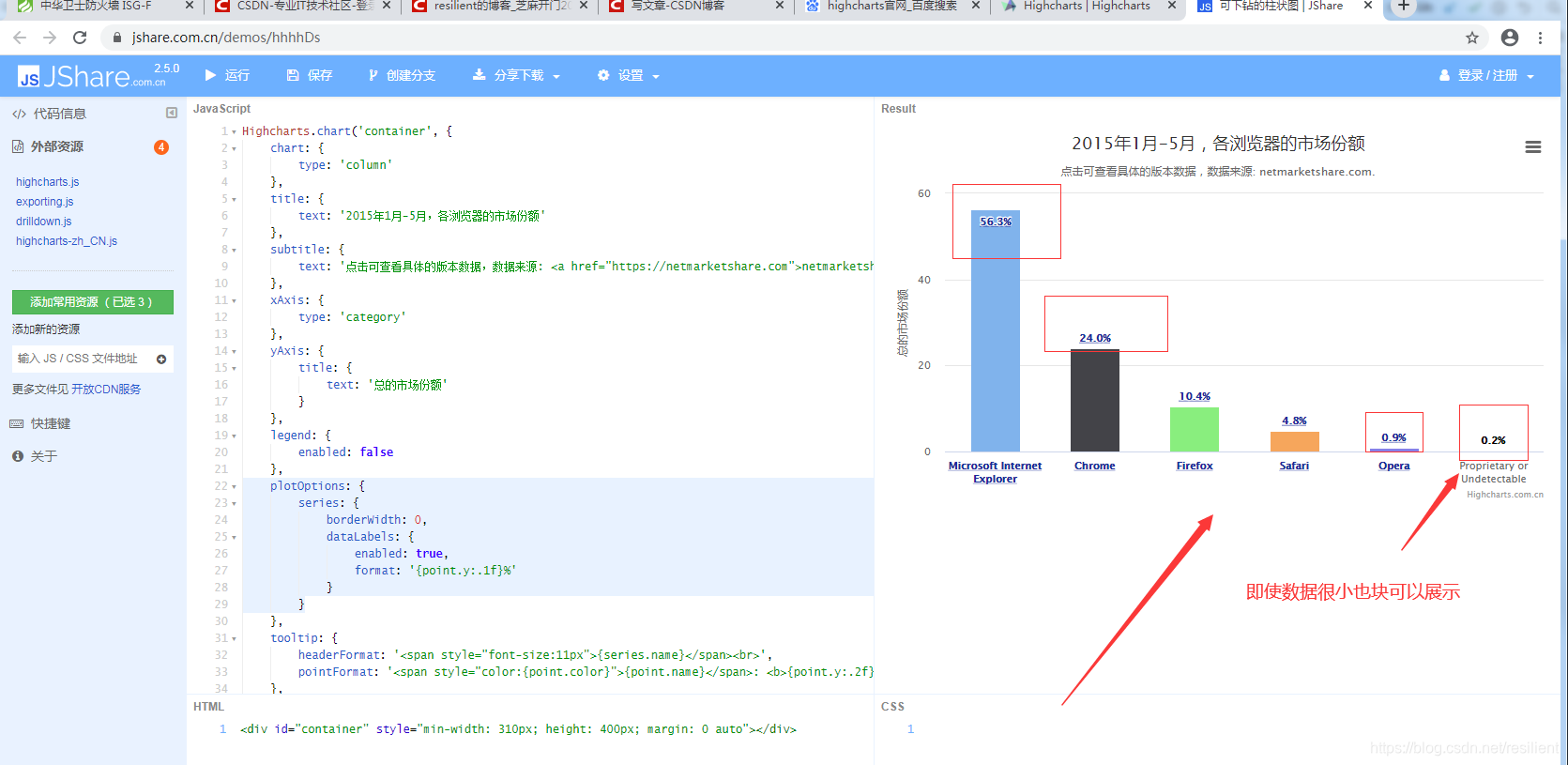Select highcharts.js resource link

tap(47, 182)
